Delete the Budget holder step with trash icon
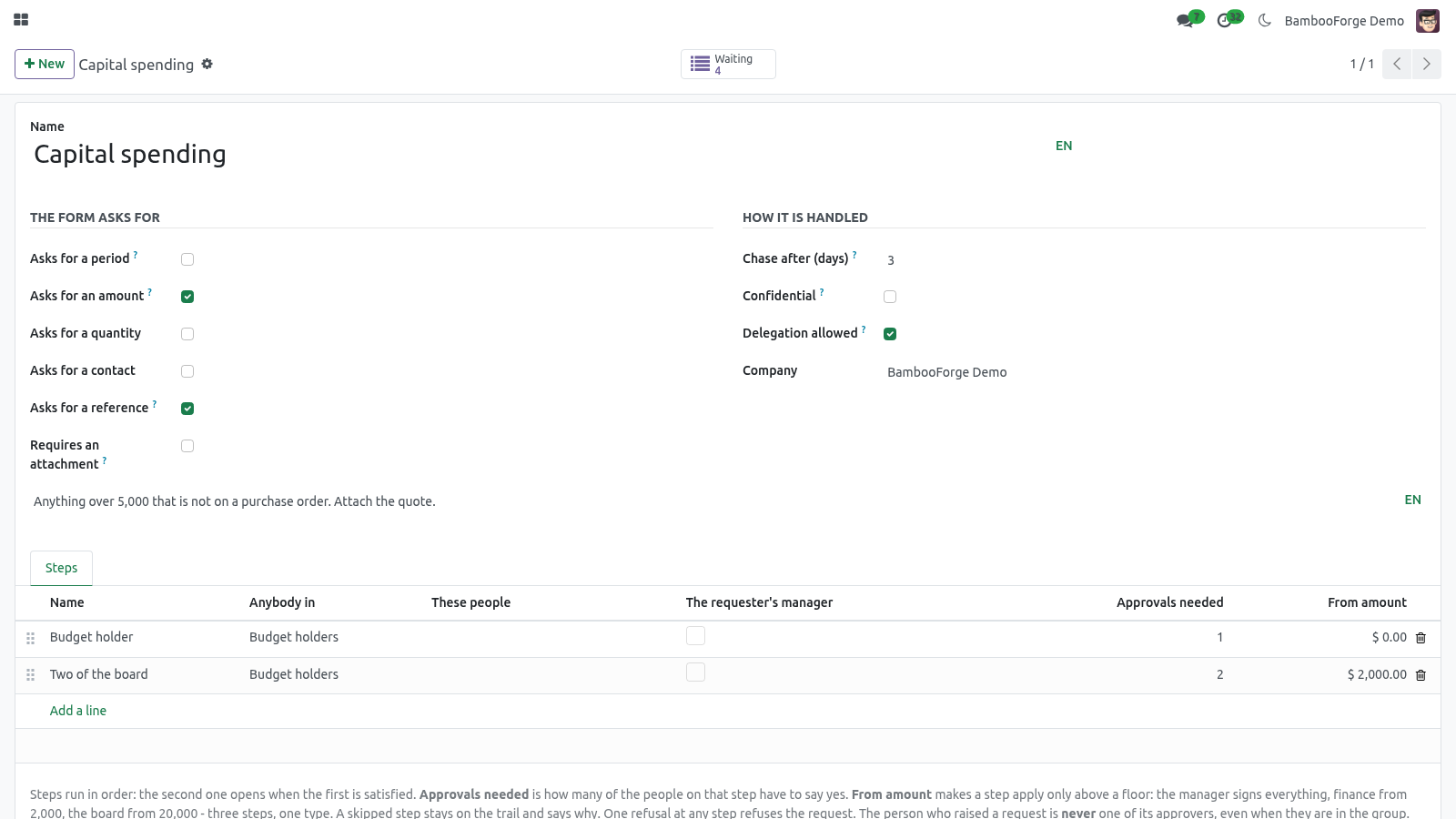 click(x=1421, y=638)
